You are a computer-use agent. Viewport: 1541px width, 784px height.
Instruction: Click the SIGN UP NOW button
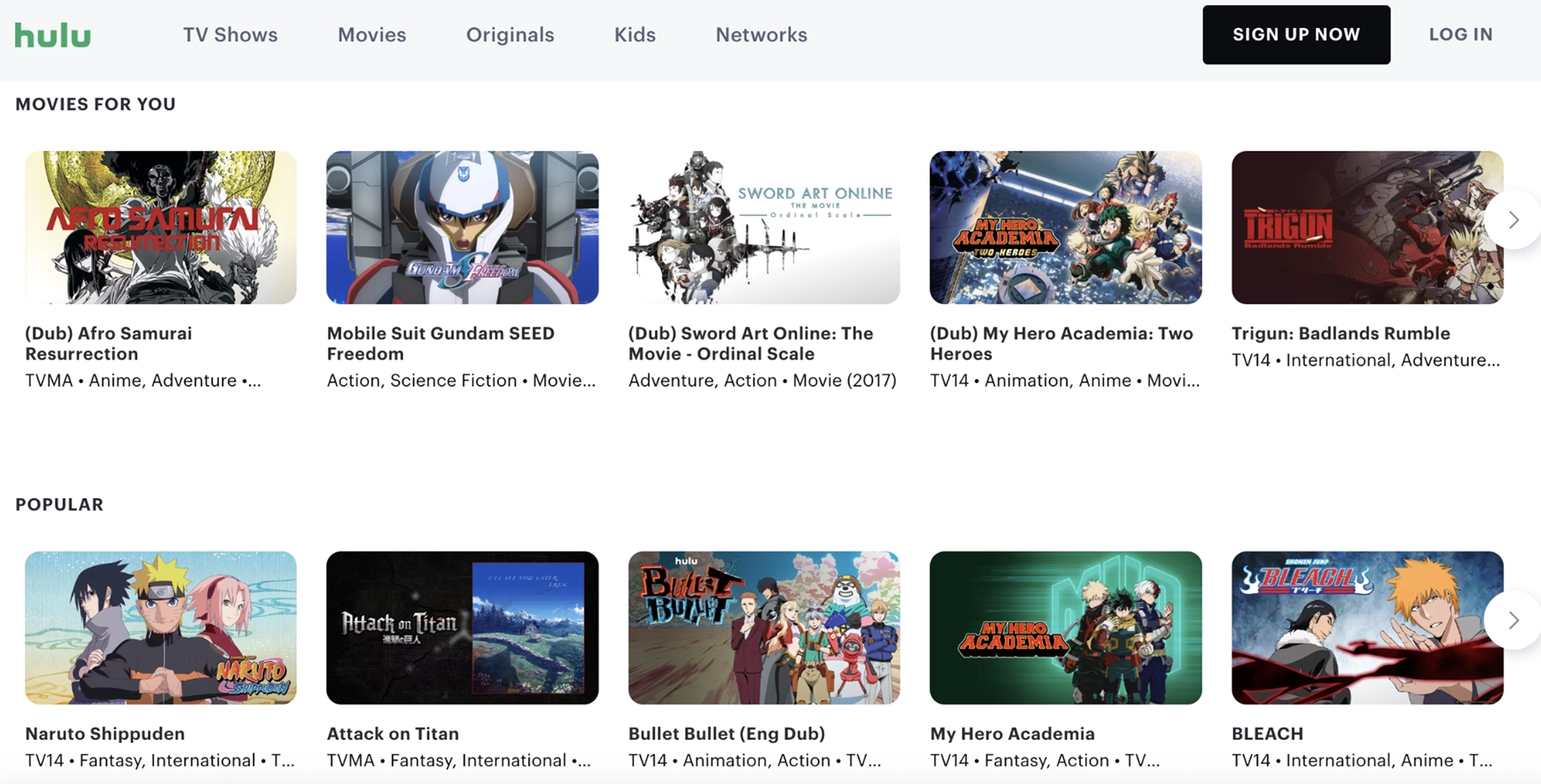pyautogui.click(x=1296, y=35)
